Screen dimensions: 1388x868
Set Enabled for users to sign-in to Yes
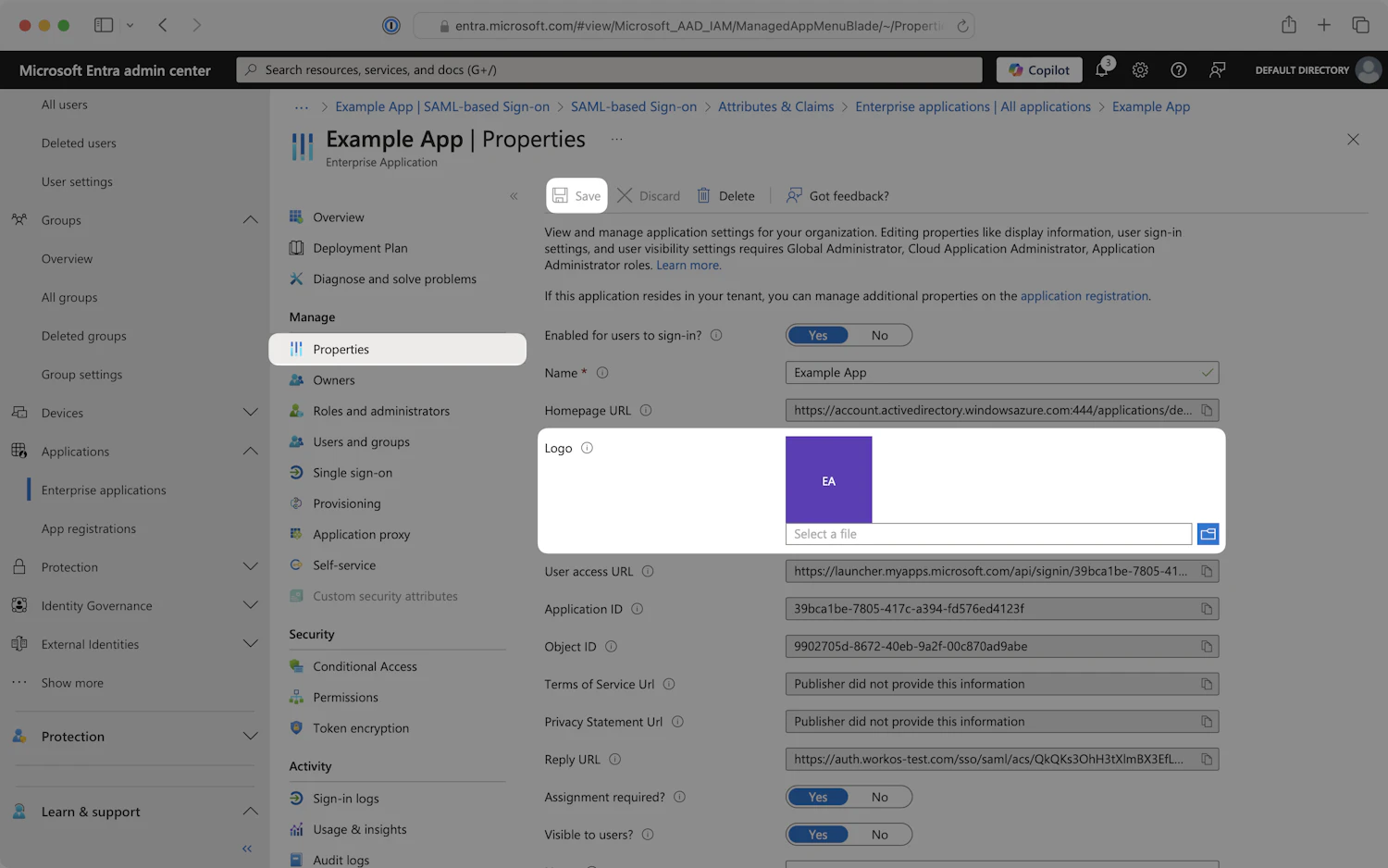coord(818,335)
